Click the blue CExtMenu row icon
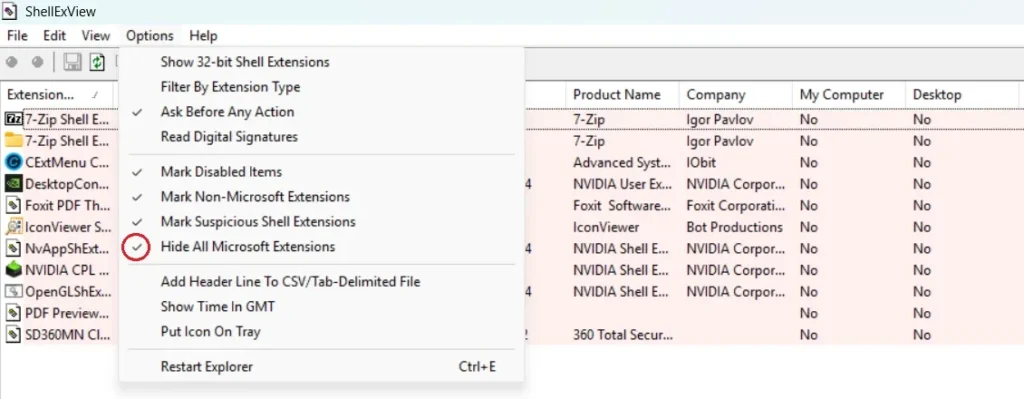The height and width of the screenshot is (399, 1024). pos(14,162)
